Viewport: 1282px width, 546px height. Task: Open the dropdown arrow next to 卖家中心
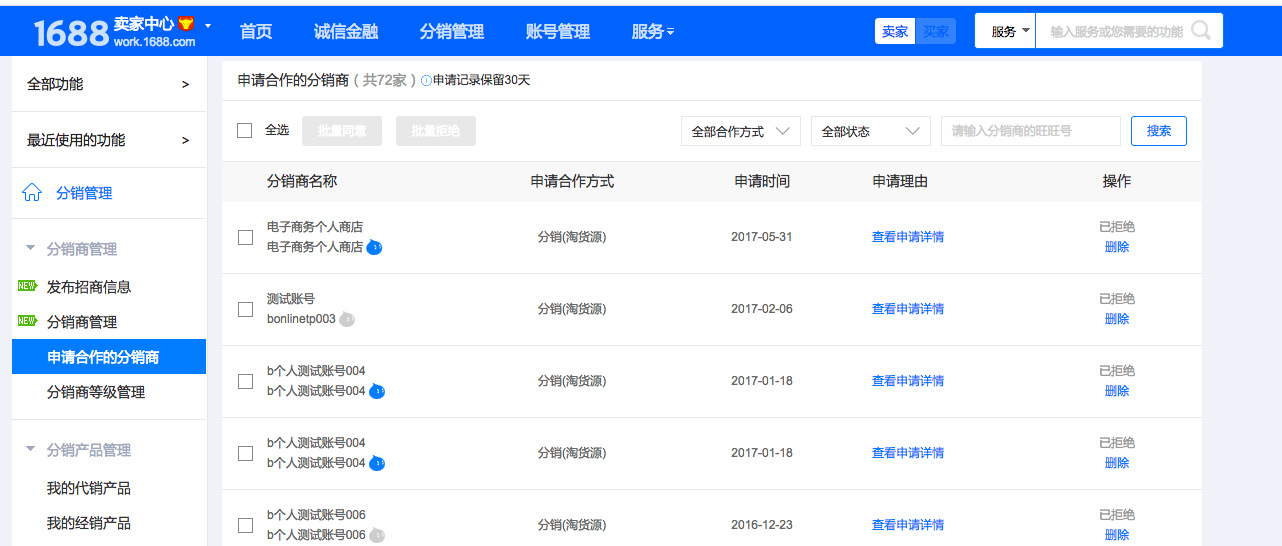click(x=208, y=24)
